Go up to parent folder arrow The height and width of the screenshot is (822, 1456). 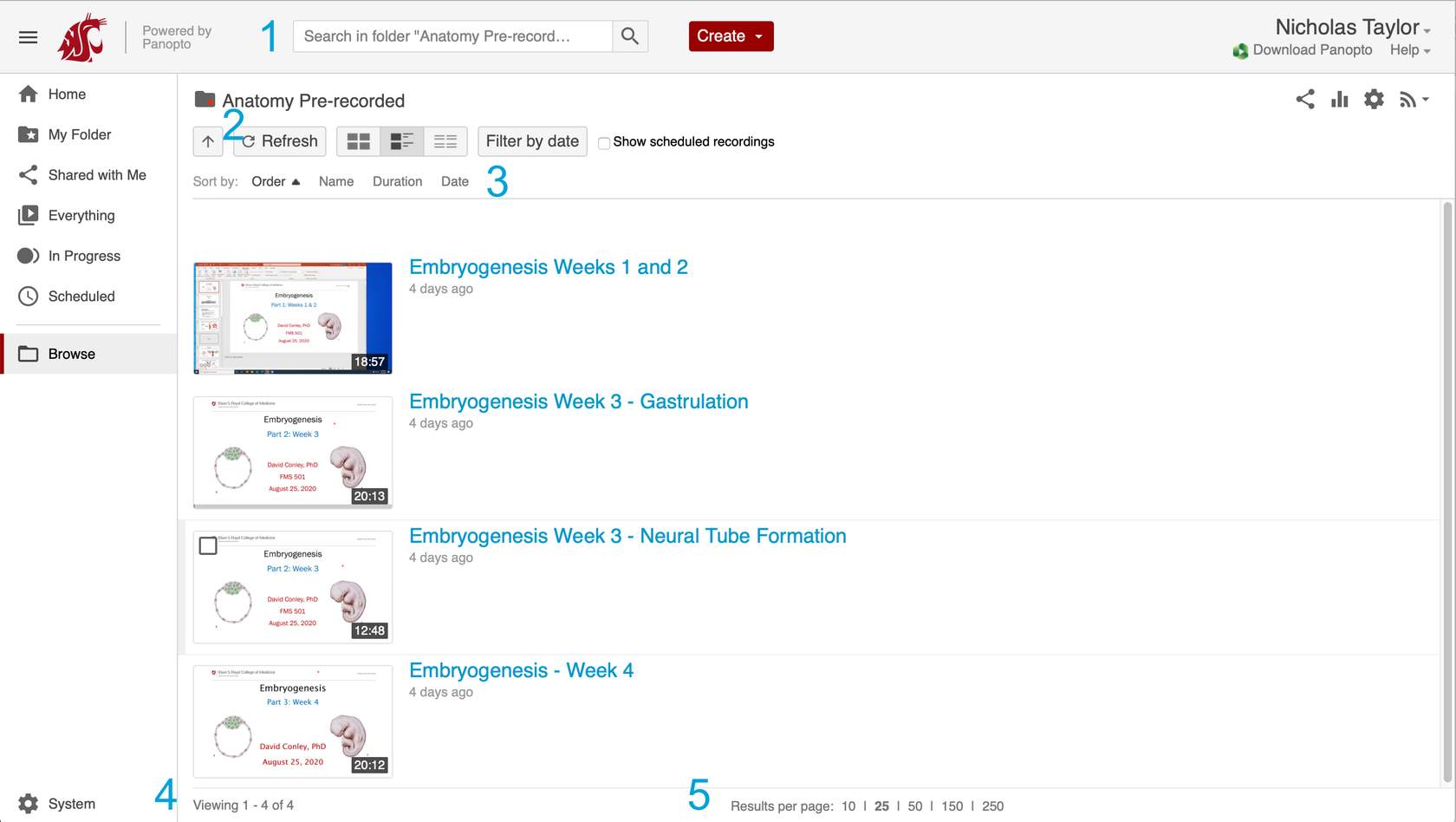(x=208, y=141)
